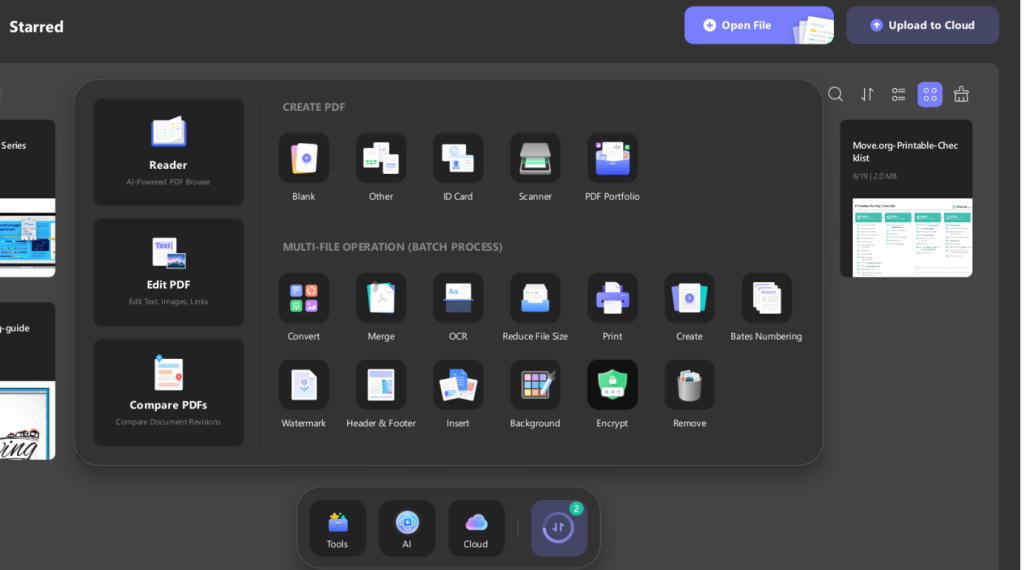Open the Tools tab in dock

coord(337,528)
